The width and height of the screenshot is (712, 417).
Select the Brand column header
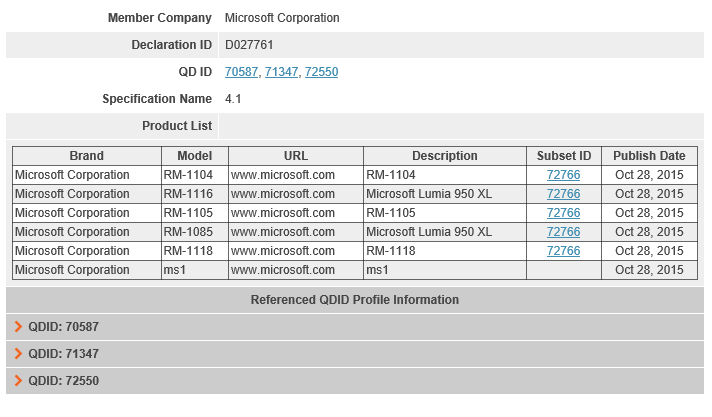point(87,156)
